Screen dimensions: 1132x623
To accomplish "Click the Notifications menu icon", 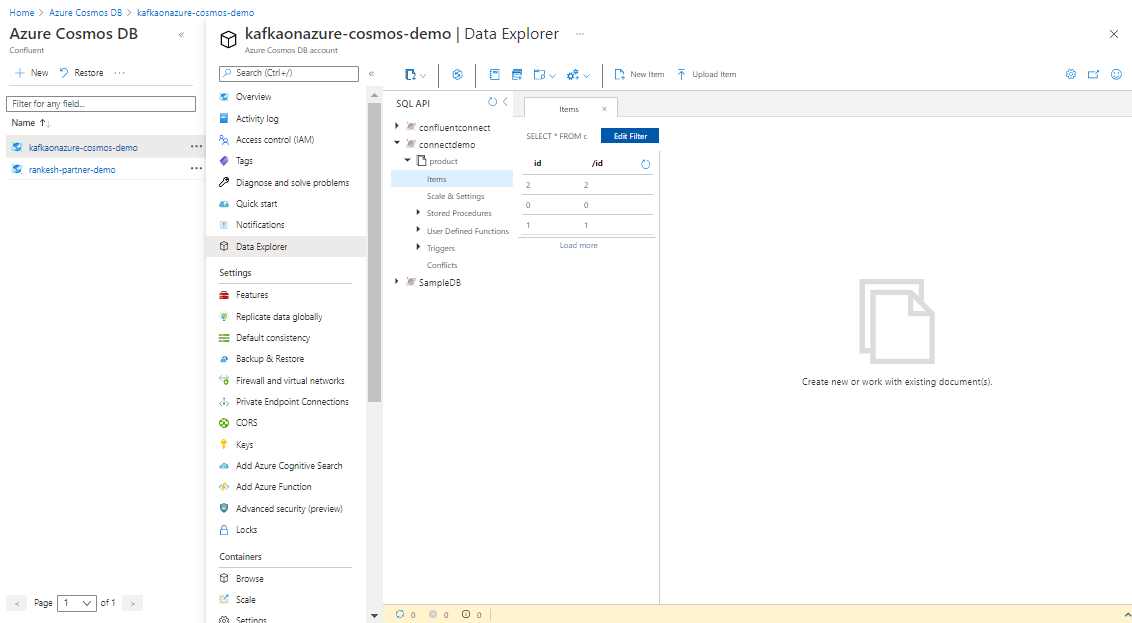I will pyautogui.click(x=224, y=225).
